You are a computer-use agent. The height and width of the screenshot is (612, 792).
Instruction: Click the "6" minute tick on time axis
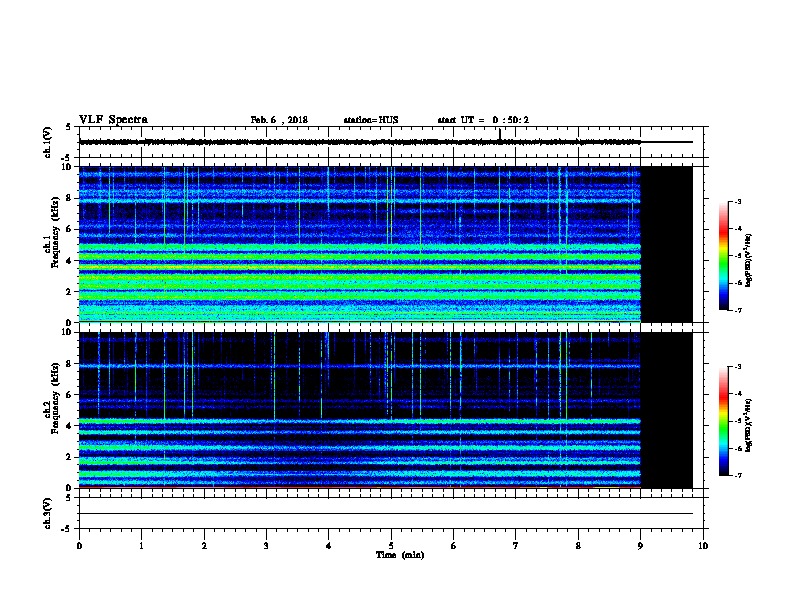pyautogui.click(x=453, y=545)
